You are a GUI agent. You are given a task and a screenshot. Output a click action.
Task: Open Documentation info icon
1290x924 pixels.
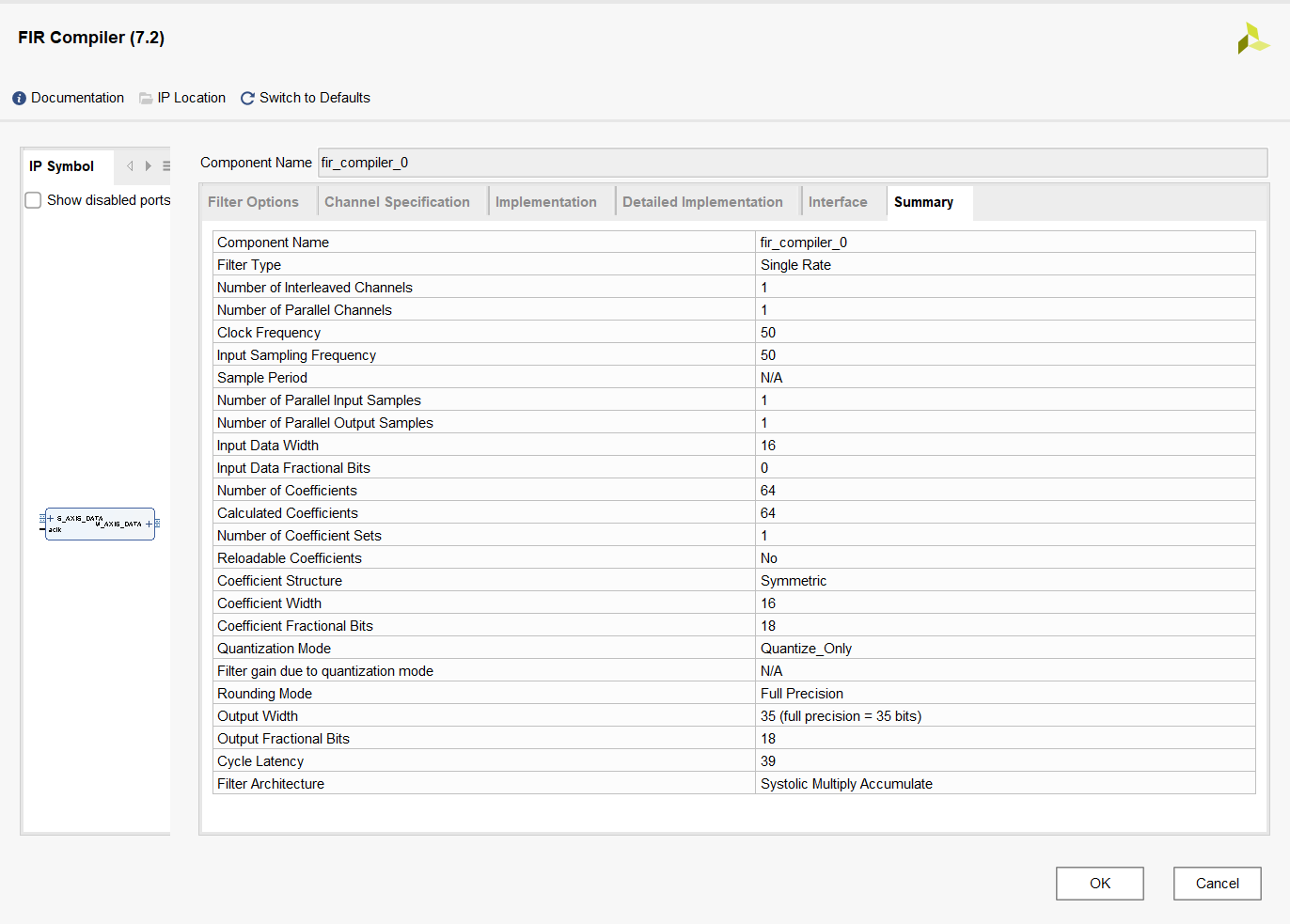click(x=19, y=98)
